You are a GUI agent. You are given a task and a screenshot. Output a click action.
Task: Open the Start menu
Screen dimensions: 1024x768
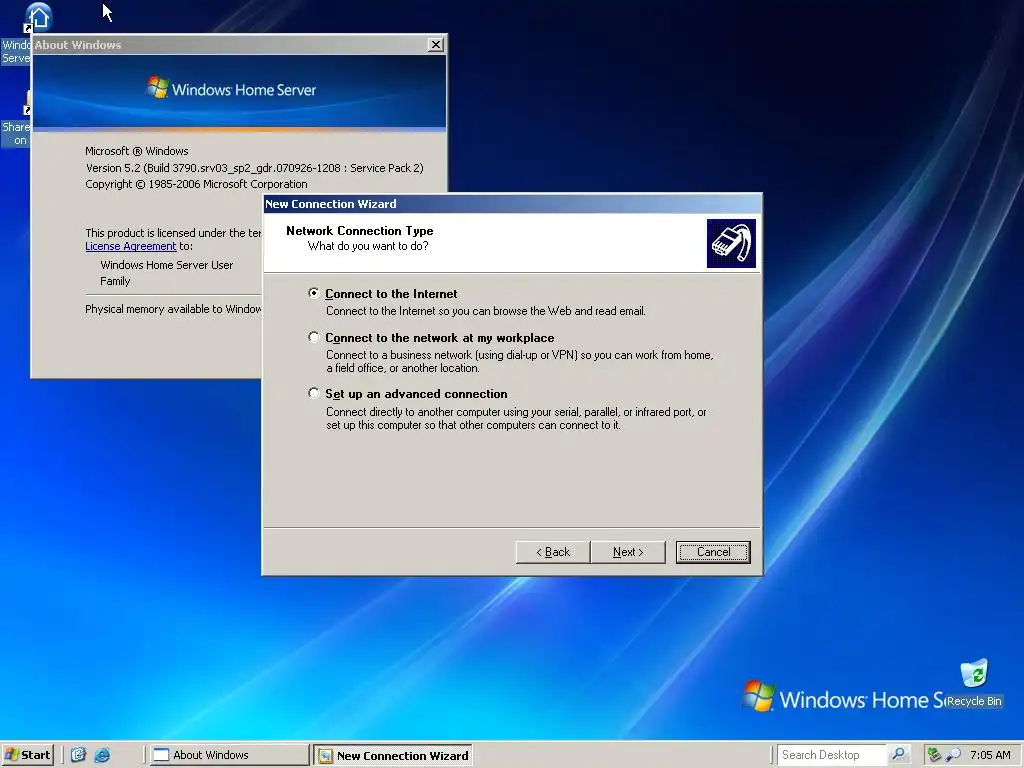pyautogui.click(x=27, y=755)
